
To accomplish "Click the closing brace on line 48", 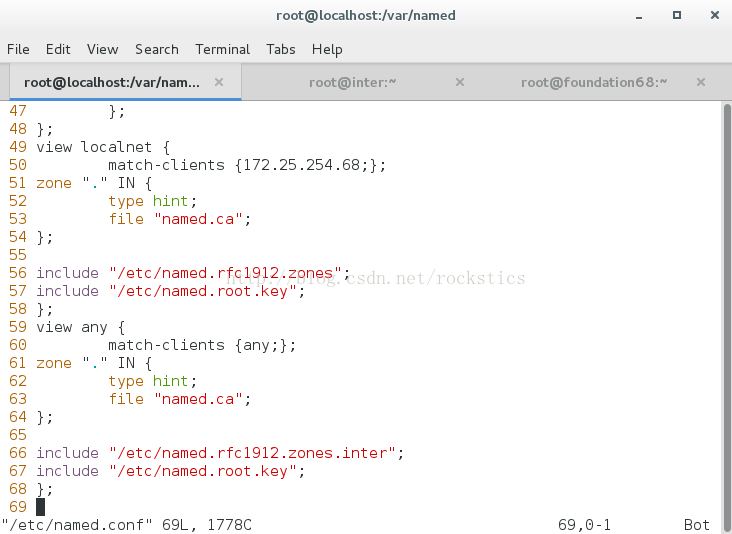I will tap(44, 129).
